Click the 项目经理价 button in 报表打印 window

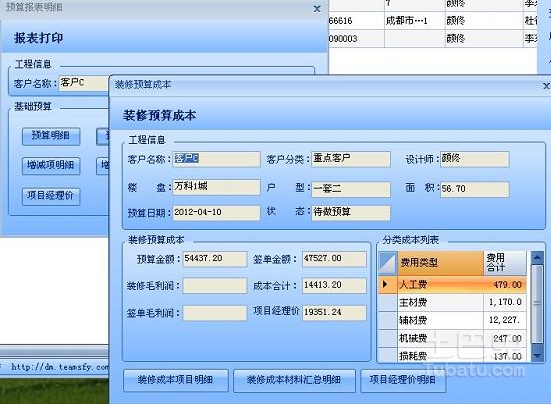pos(51,196)
